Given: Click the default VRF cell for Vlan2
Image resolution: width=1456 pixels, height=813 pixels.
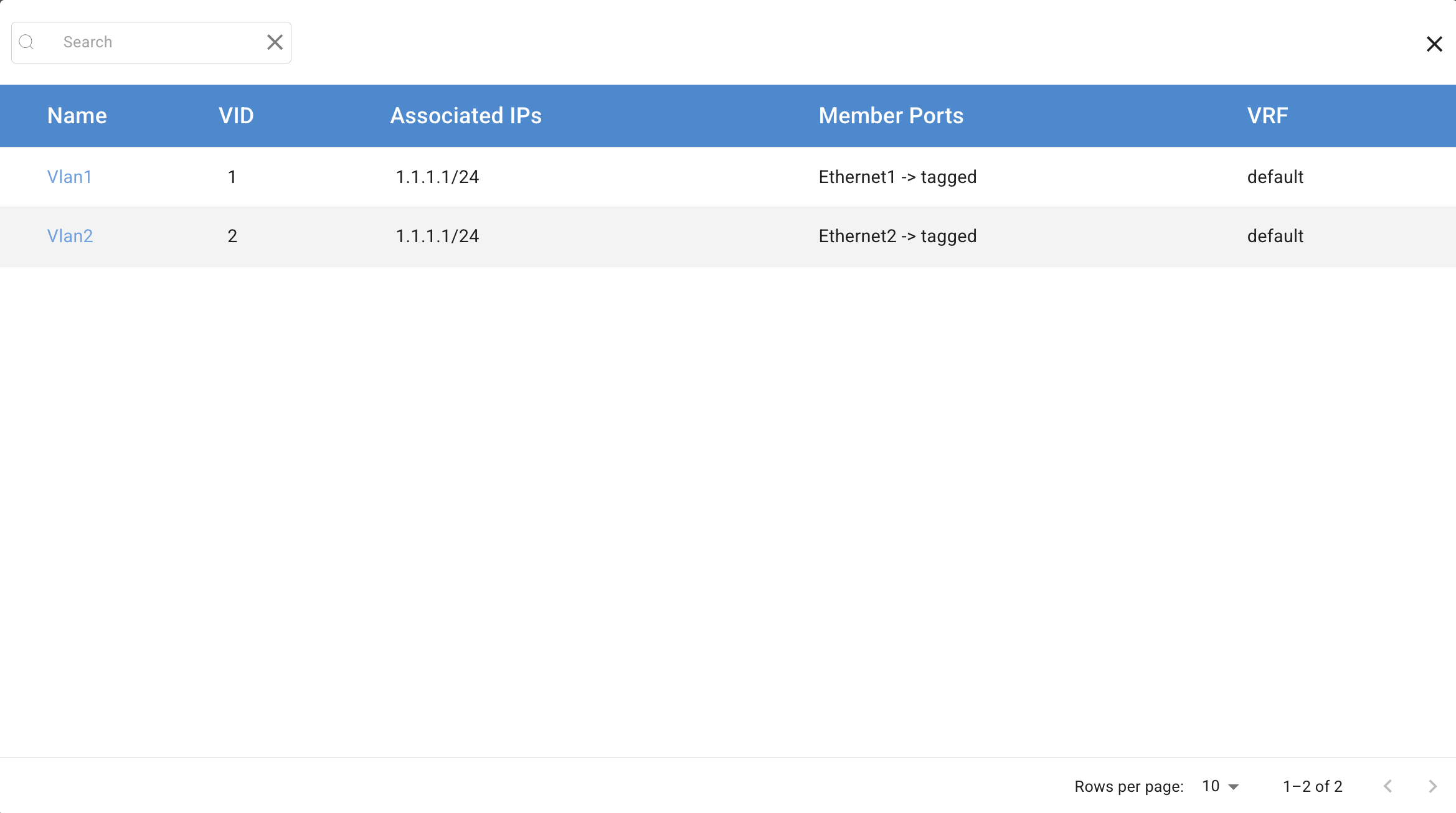Looking at the screenshot, I should point(1275,236).
